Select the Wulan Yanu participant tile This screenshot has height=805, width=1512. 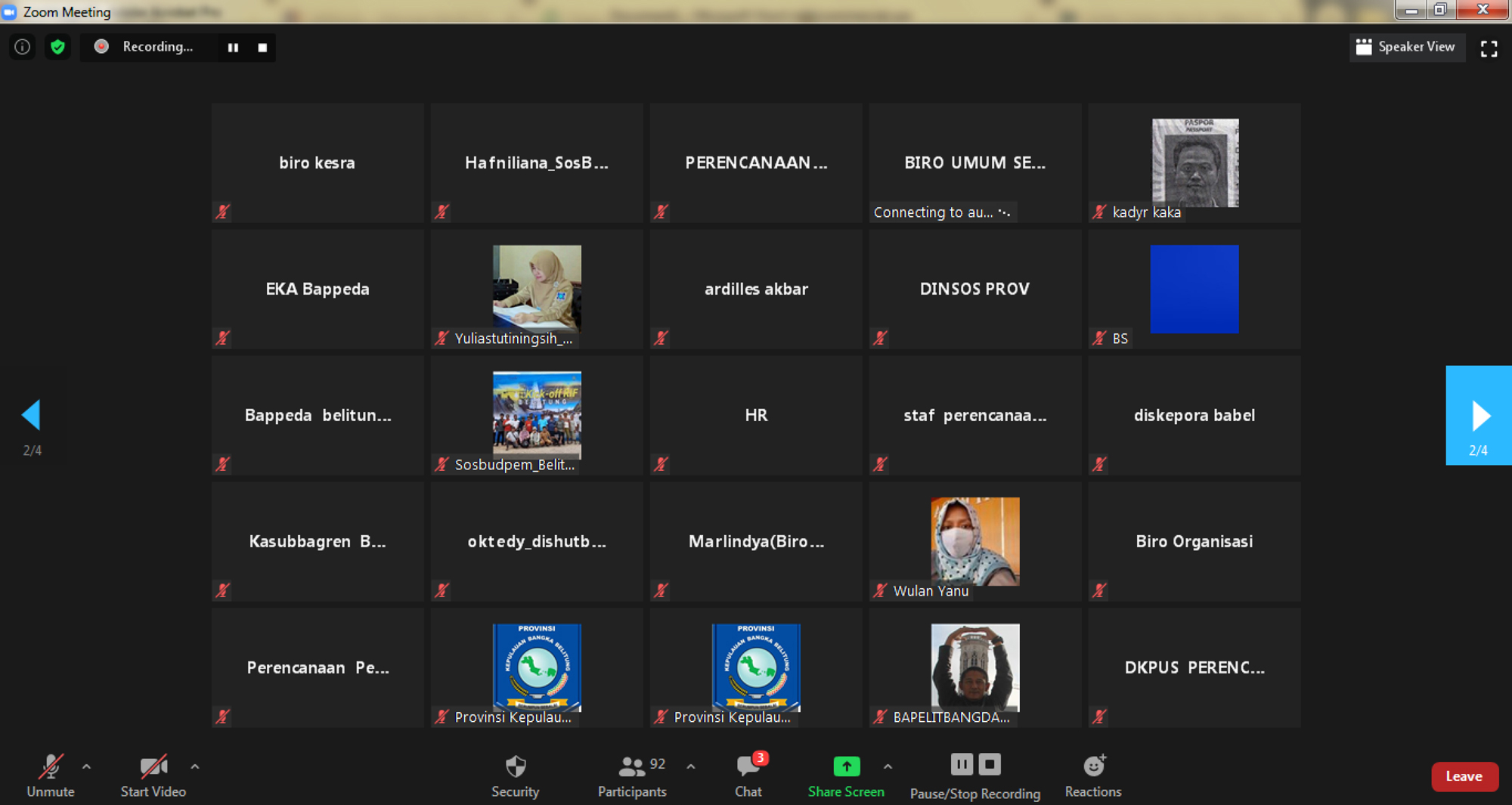974,541
